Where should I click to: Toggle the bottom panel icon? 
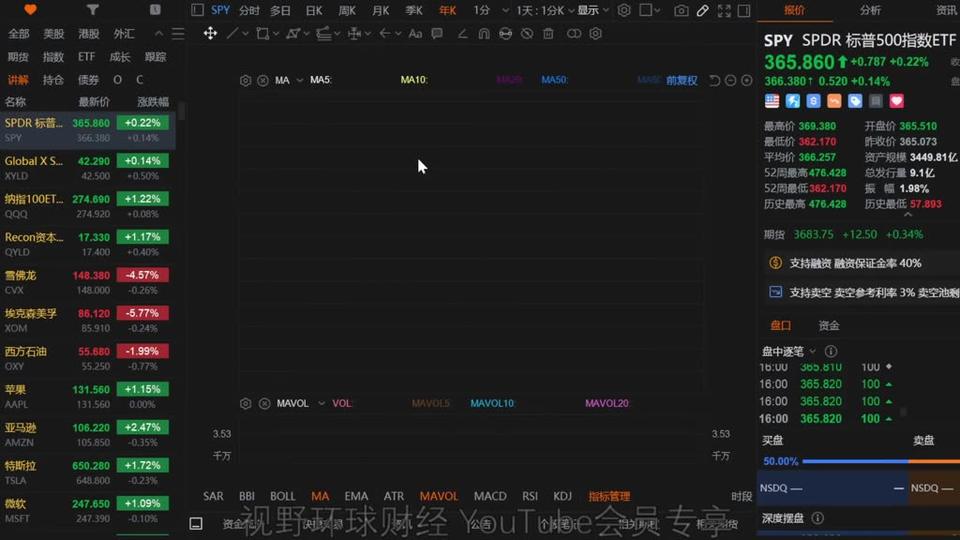[x=196, y=523]
